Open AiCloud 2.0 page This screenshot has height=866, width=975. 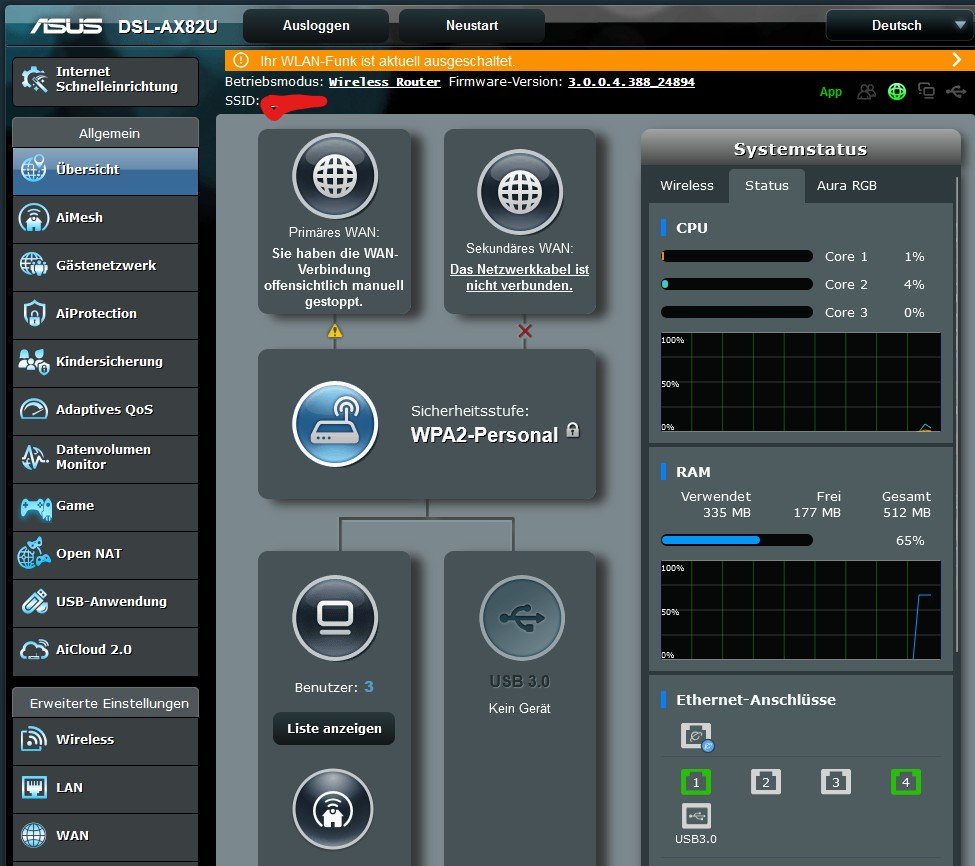105,650
